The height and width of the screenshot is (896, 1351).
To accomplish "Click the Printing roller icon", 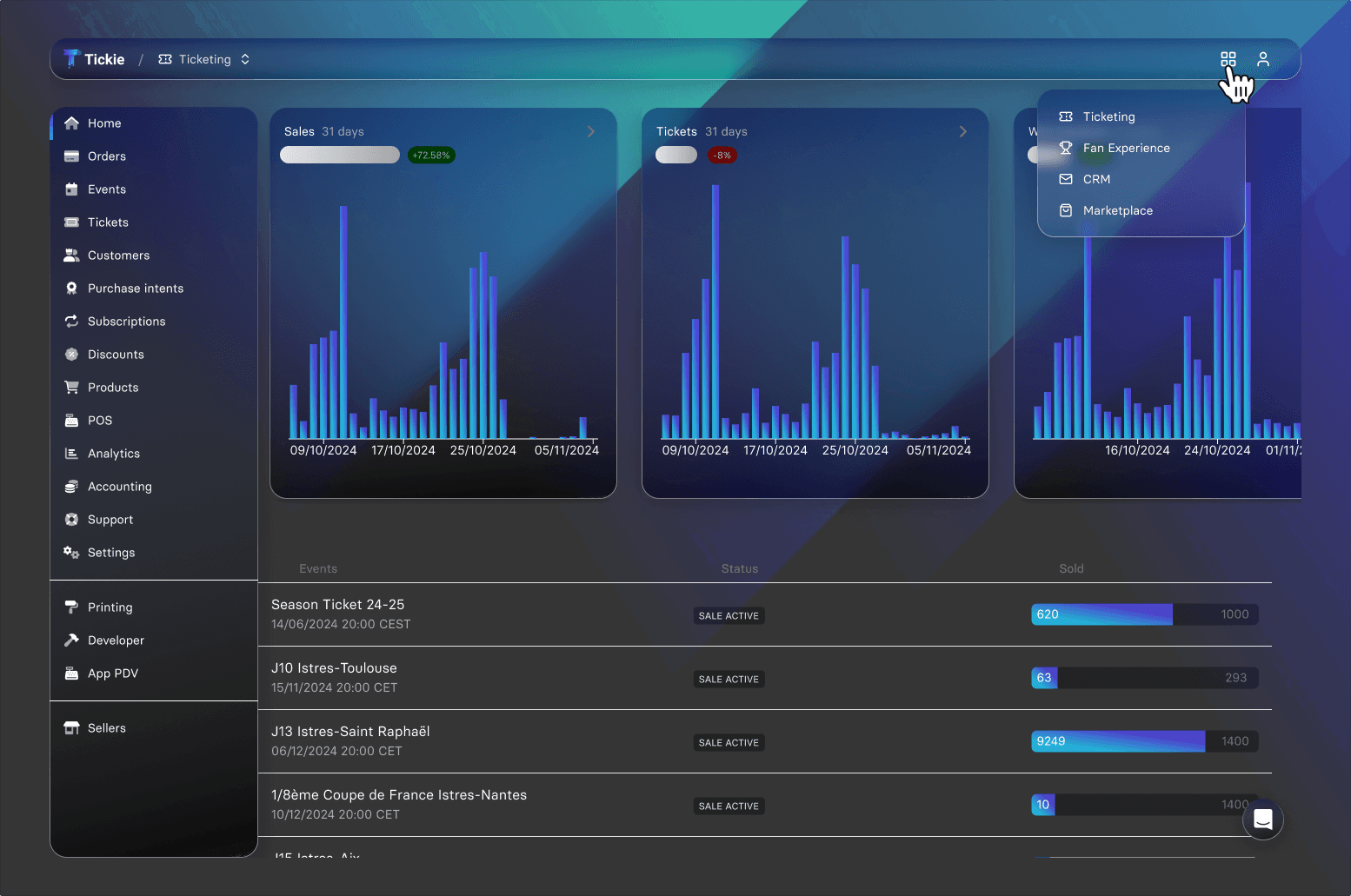I will [x=71, y=607].
